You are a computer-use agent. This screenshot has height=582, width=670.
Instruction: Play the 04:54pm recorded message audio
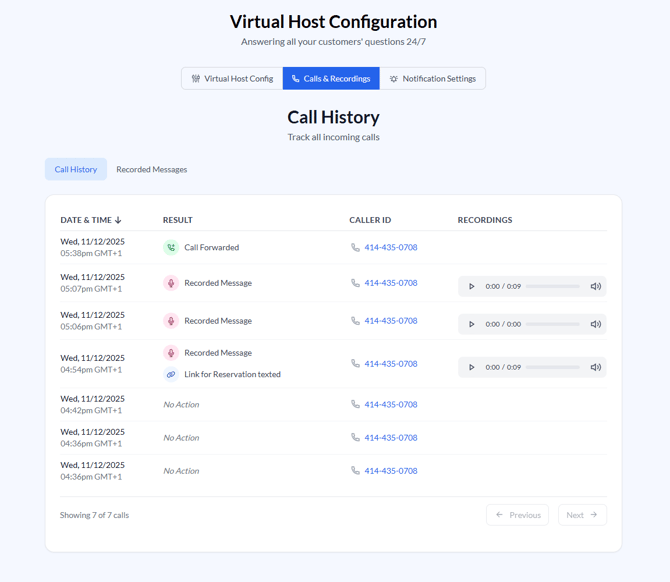click(x=472, y=368)
